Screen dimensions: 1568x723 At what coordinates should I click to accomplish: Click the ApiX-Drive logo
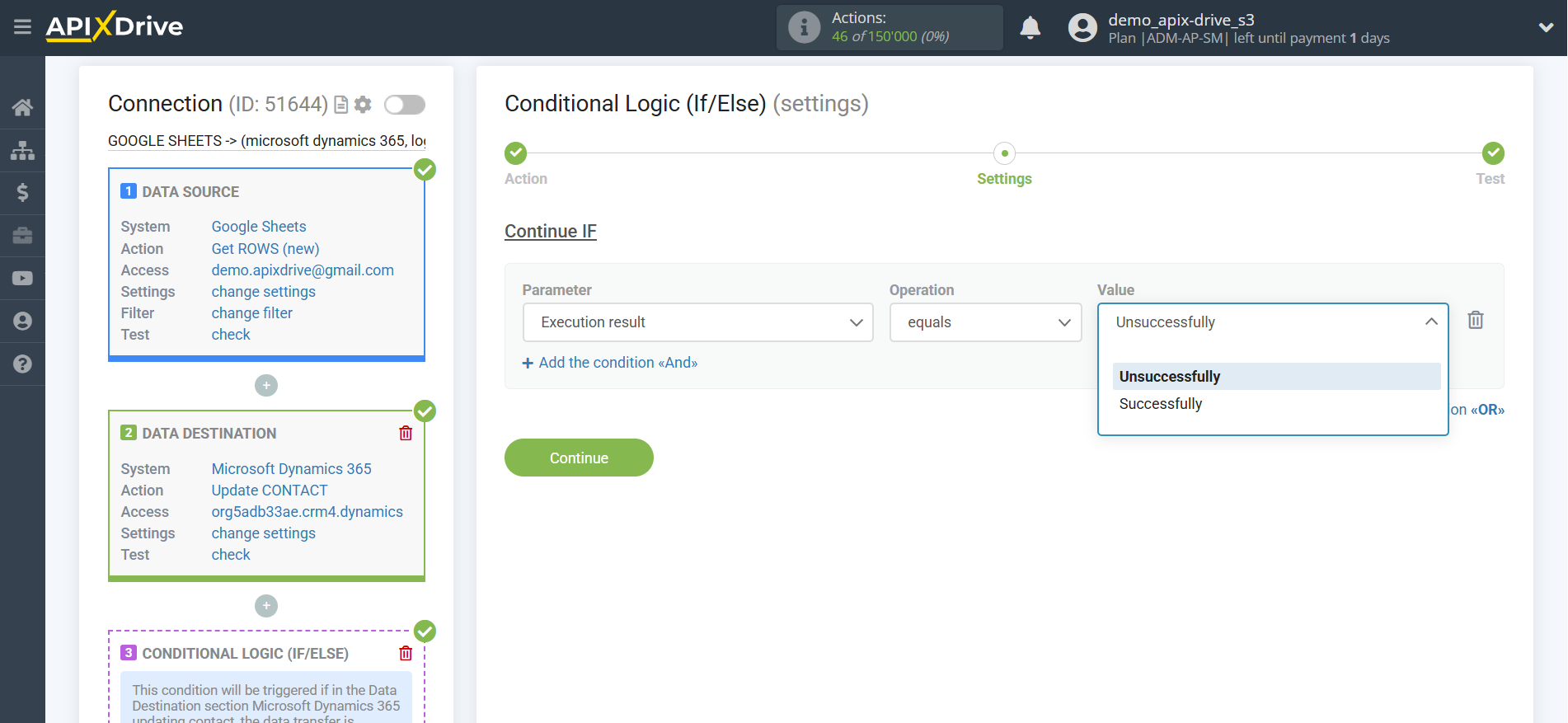(x=115, y=26)
